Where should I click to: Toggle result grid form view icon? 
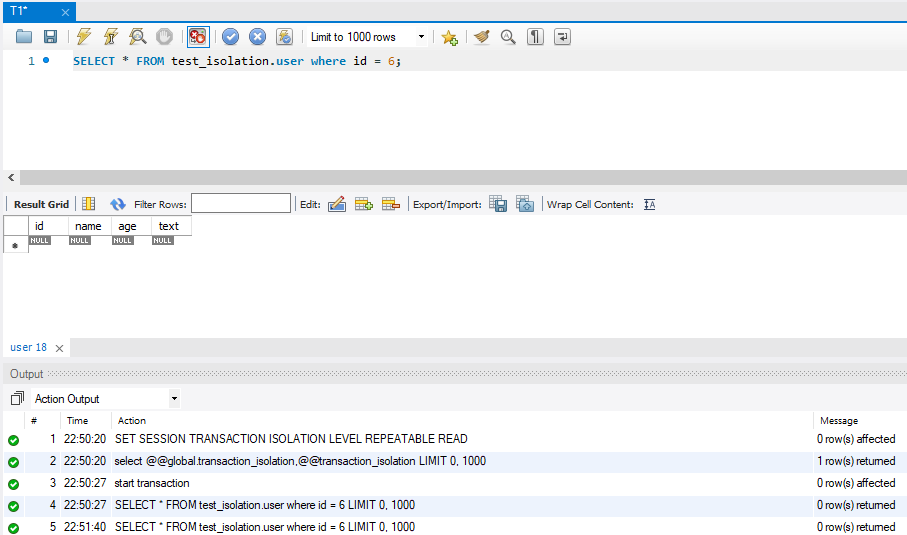pos(89,204)
